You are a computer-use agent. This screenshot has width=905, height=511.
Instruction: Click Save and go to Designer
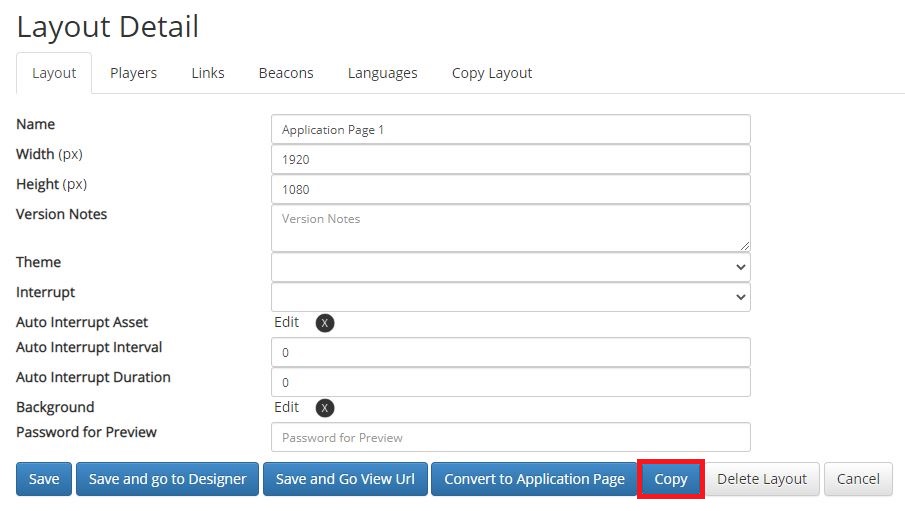[x=167, y=479]
